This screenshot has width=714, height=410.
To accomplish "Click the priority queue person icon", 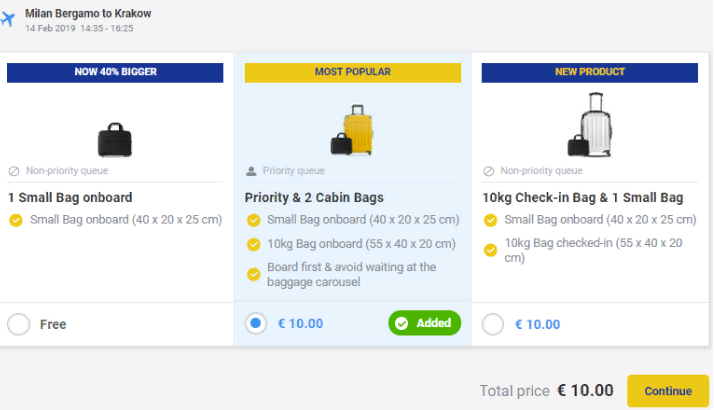I will click(x=252, y=171).
